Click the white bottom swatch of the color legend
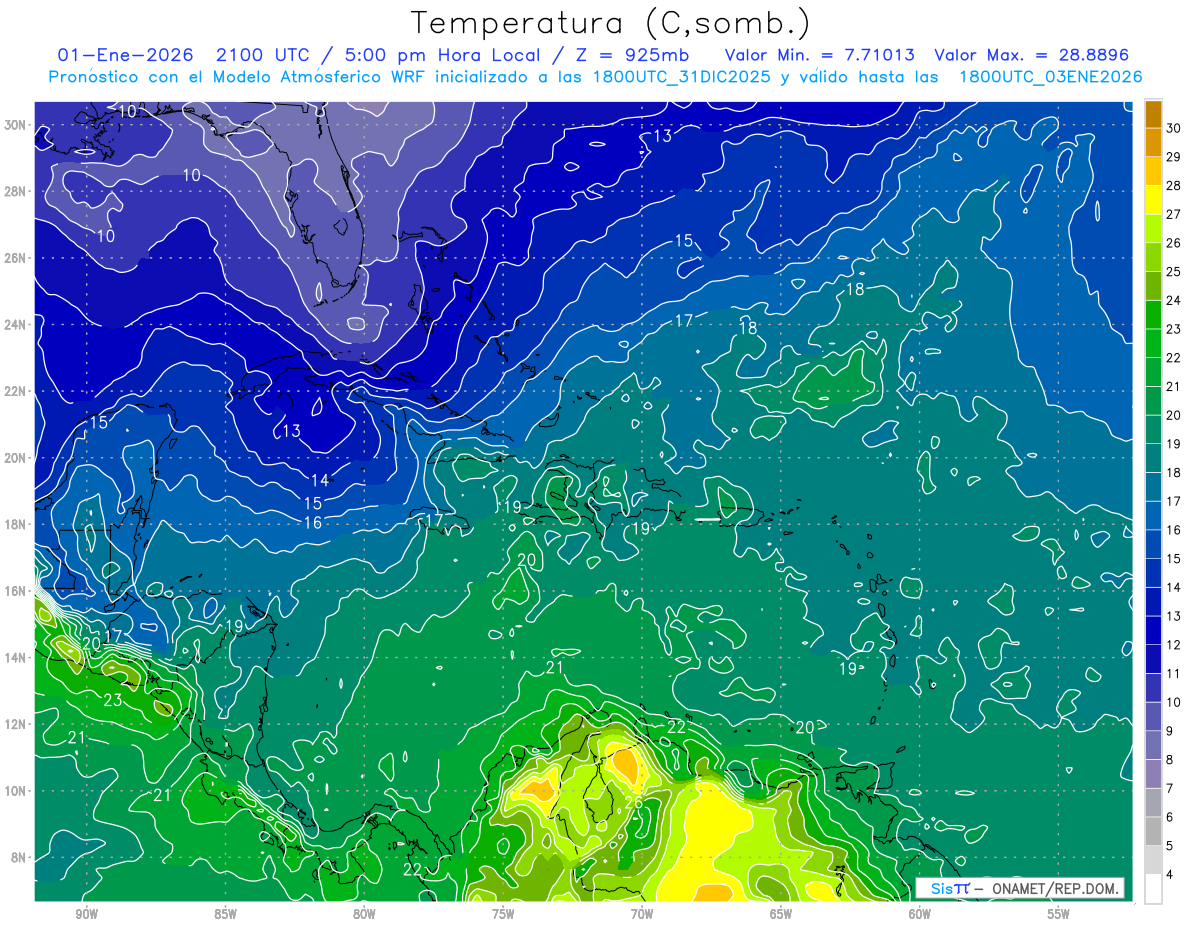The width and height of the screenshot is (1200, 927). tap(1154, 889)
